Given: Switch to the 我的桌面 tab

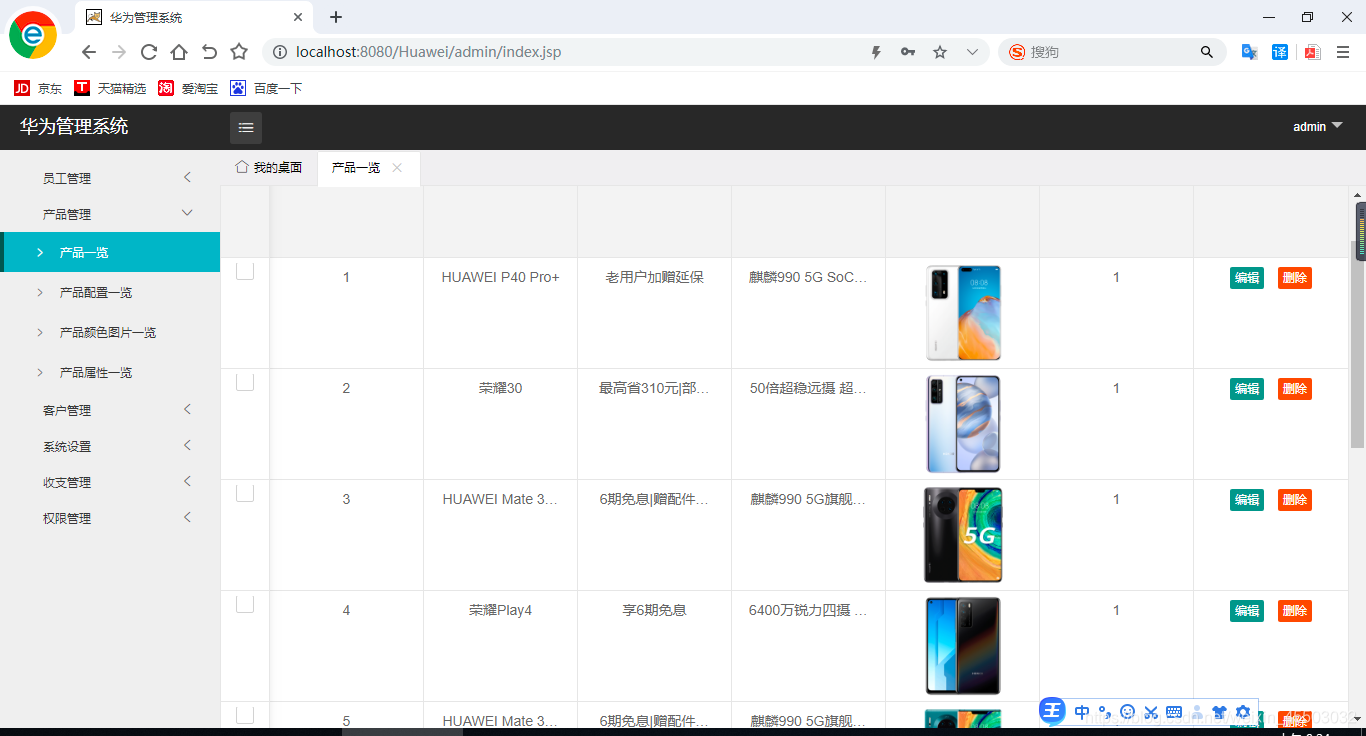Looking at the screenshot, I should 268,168.
